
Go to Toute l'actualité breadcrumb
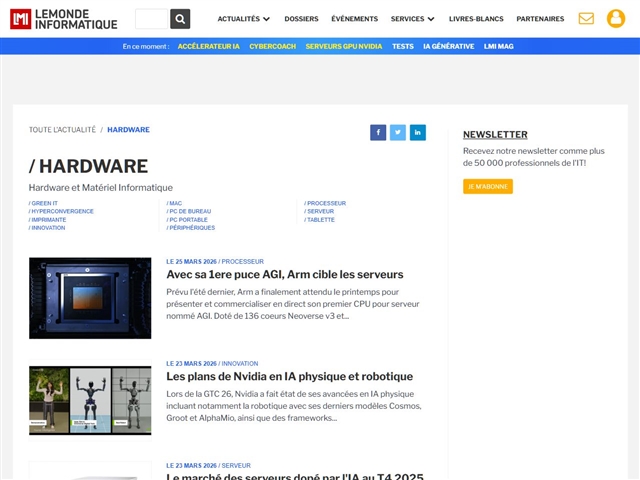pos(62,130)
